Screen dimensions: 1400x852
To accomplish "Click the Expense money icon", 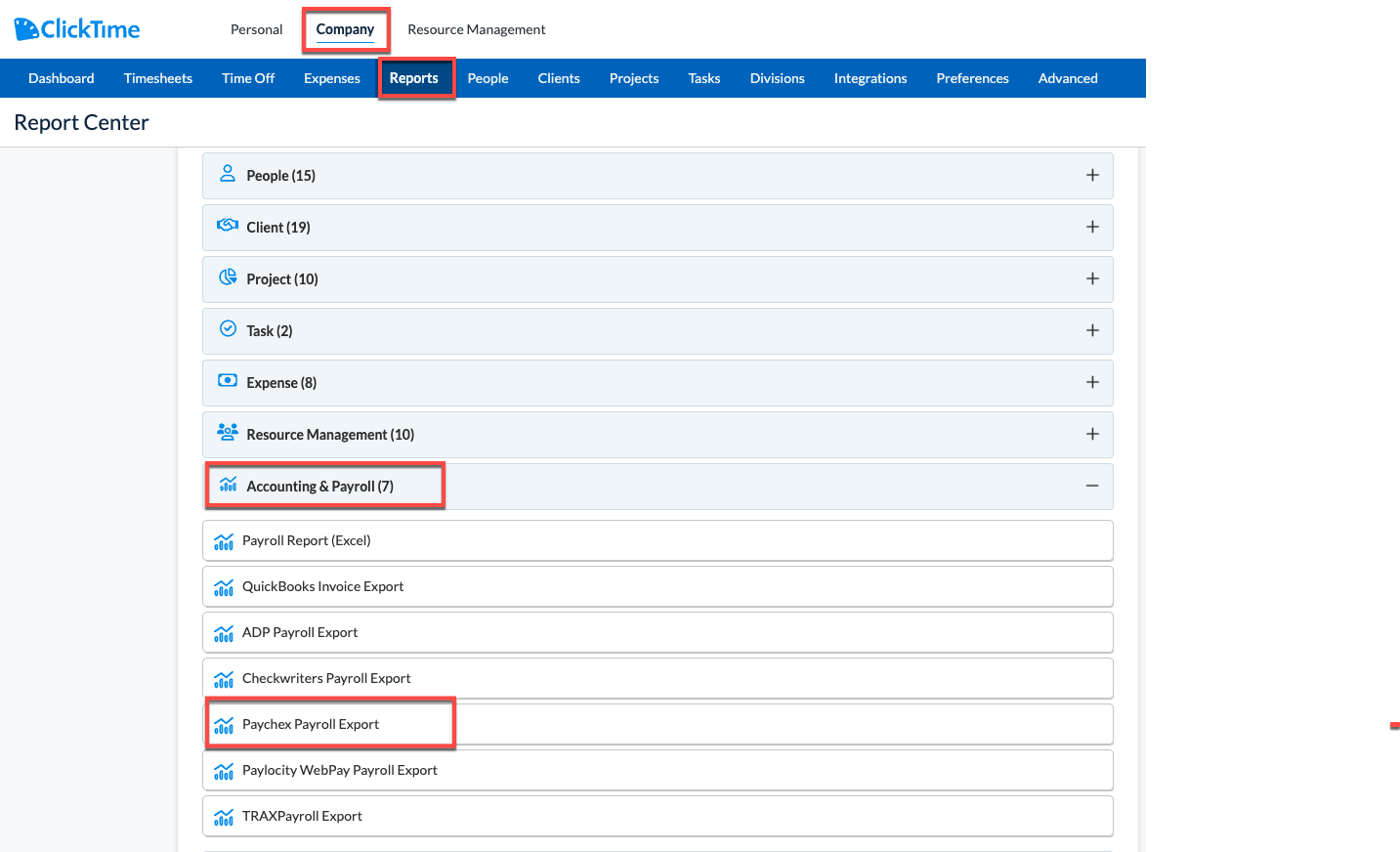I will coord(228,381).
